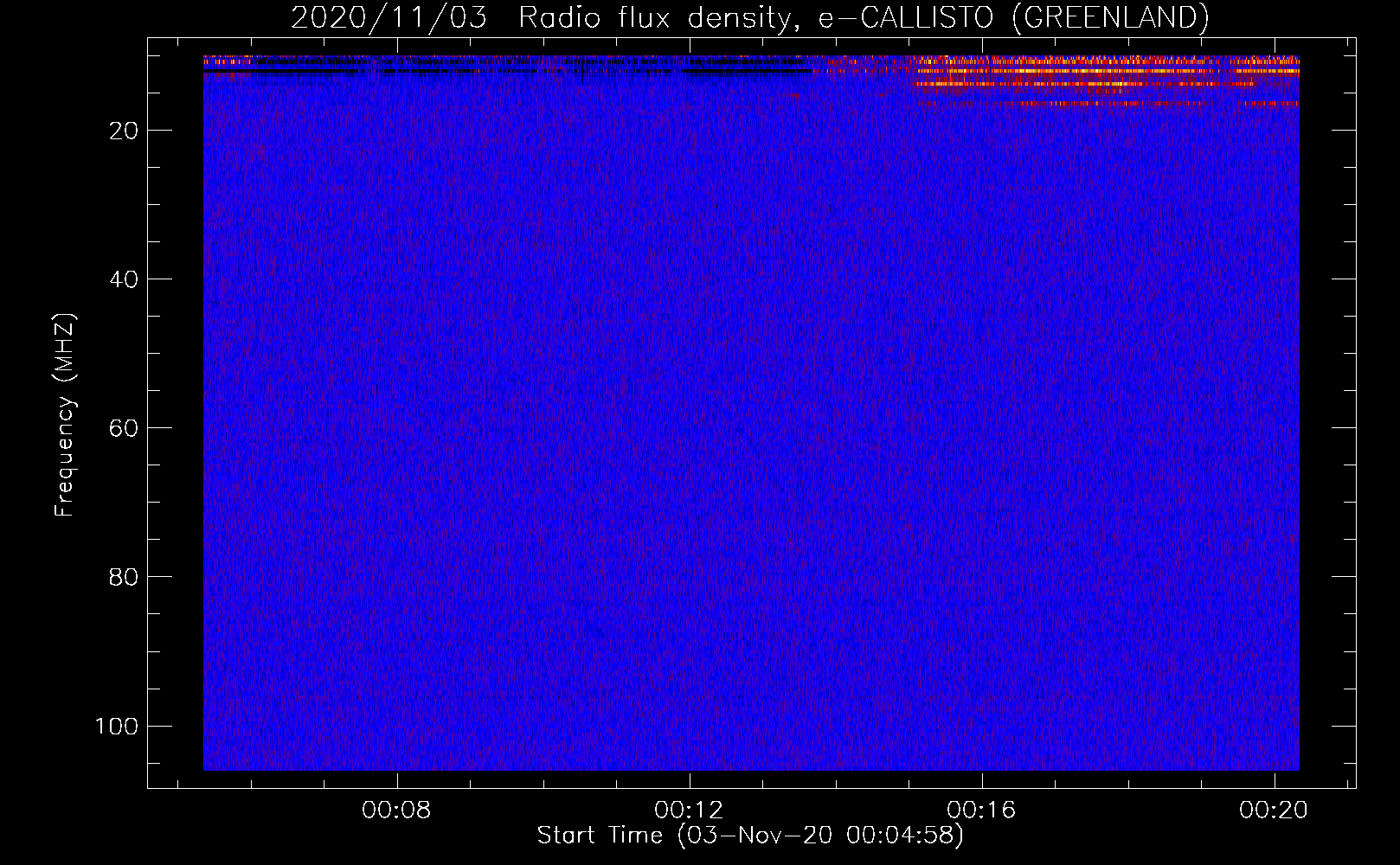
Task: Click the 80 MHz frequency tick label
Action: point(124,577)
